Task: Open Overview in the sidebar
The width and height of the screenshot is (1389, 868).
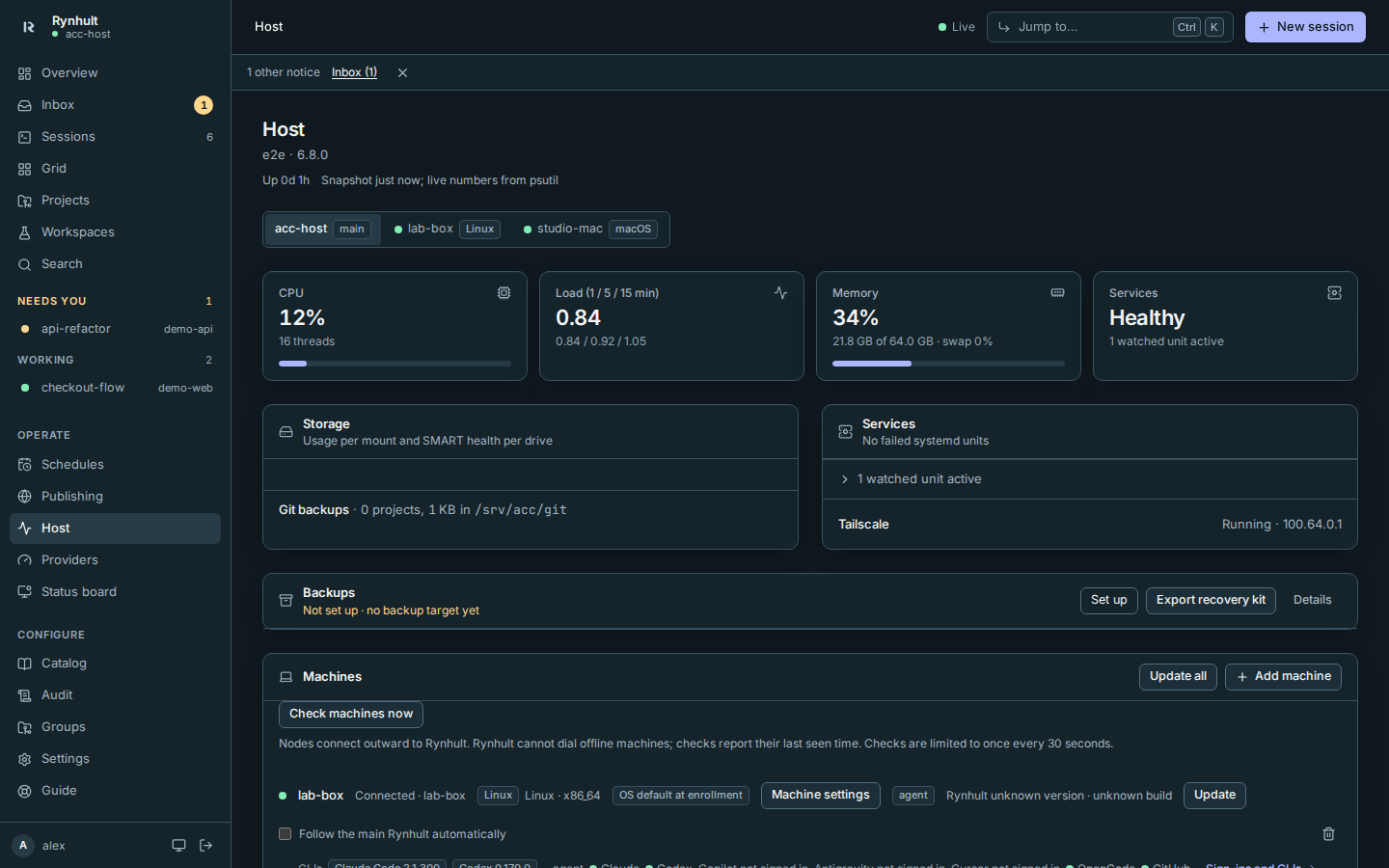Action: pos(116,73)
